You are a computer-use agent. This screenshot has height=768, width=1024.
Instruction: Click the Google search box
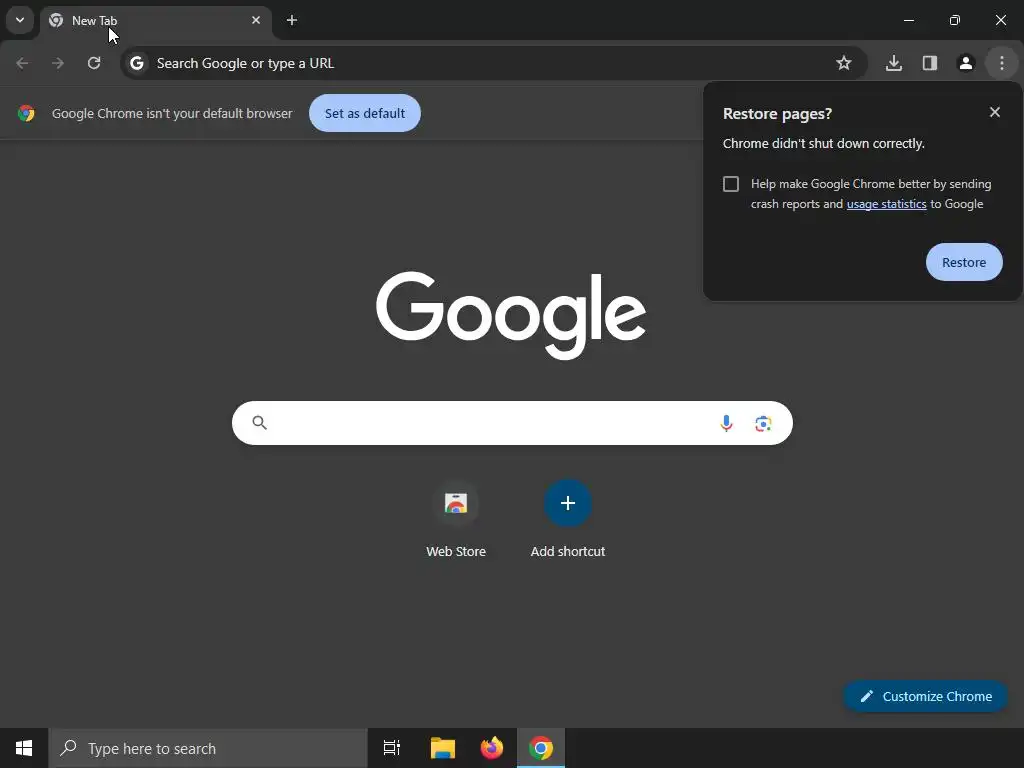click(x=512, y=423)
